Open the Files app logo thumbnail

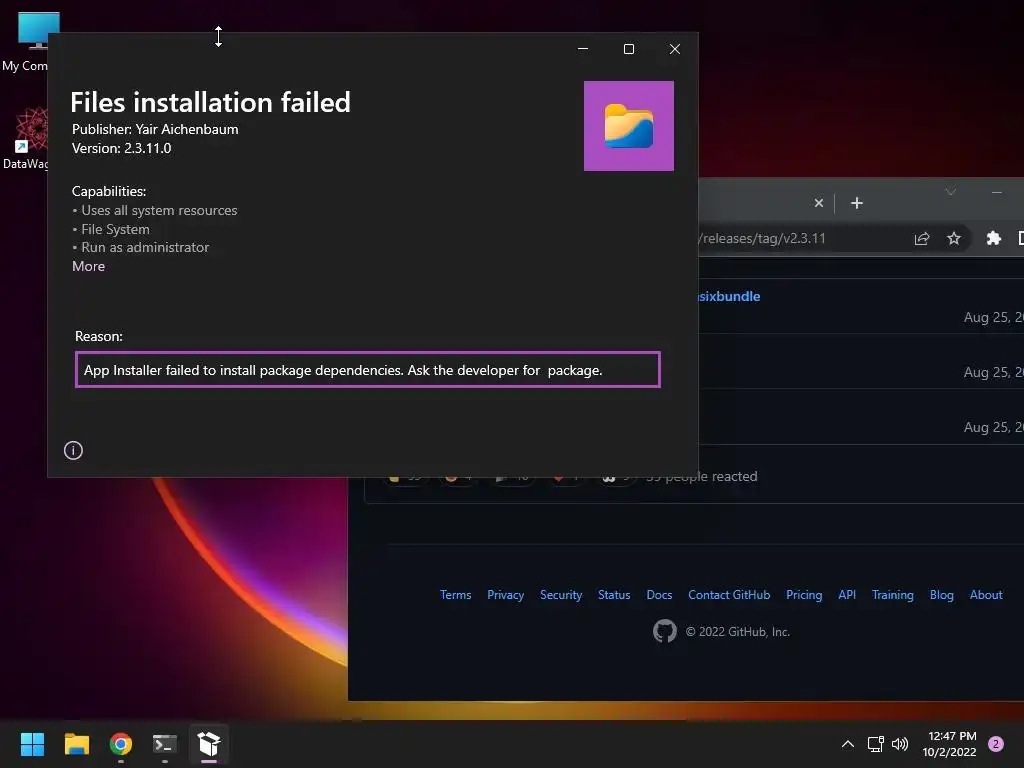click(628, 126)
